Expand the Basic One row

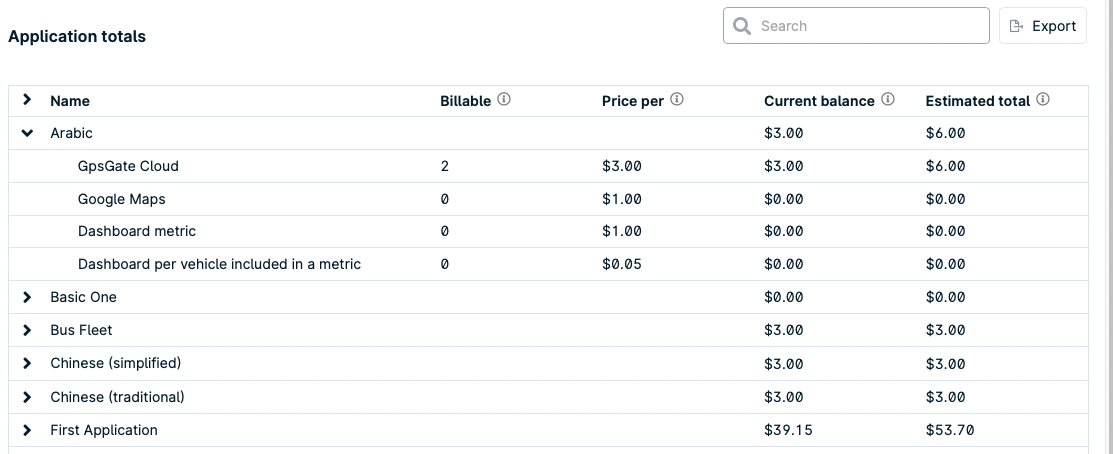[x=27, y=297]
